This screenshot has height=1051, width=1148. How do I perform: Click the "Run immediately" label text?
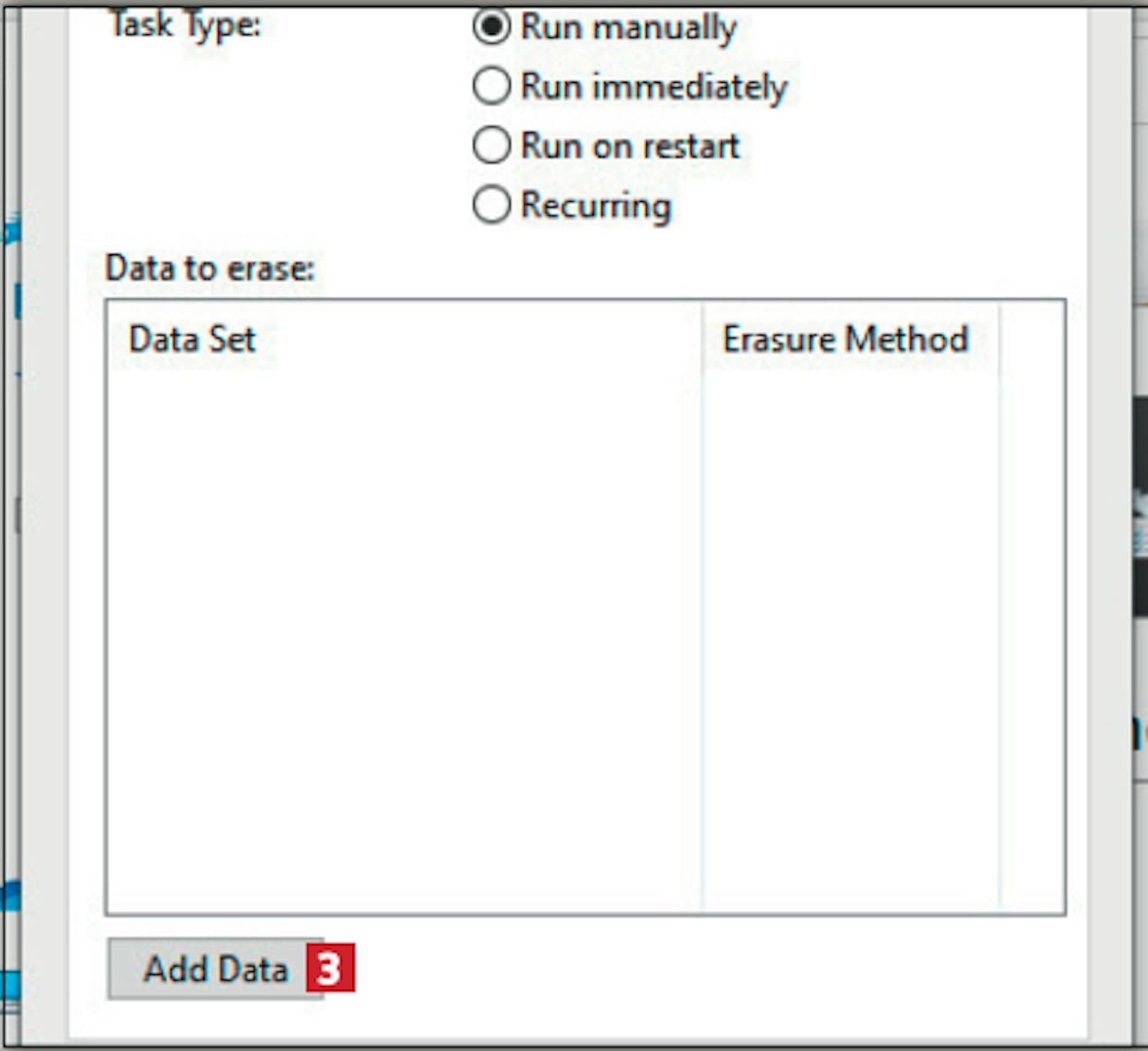[x=654, y=86]
